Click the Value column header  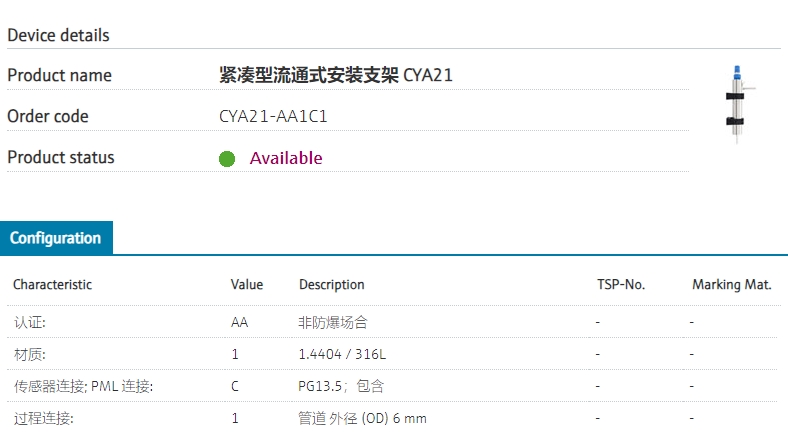(247, 285)
